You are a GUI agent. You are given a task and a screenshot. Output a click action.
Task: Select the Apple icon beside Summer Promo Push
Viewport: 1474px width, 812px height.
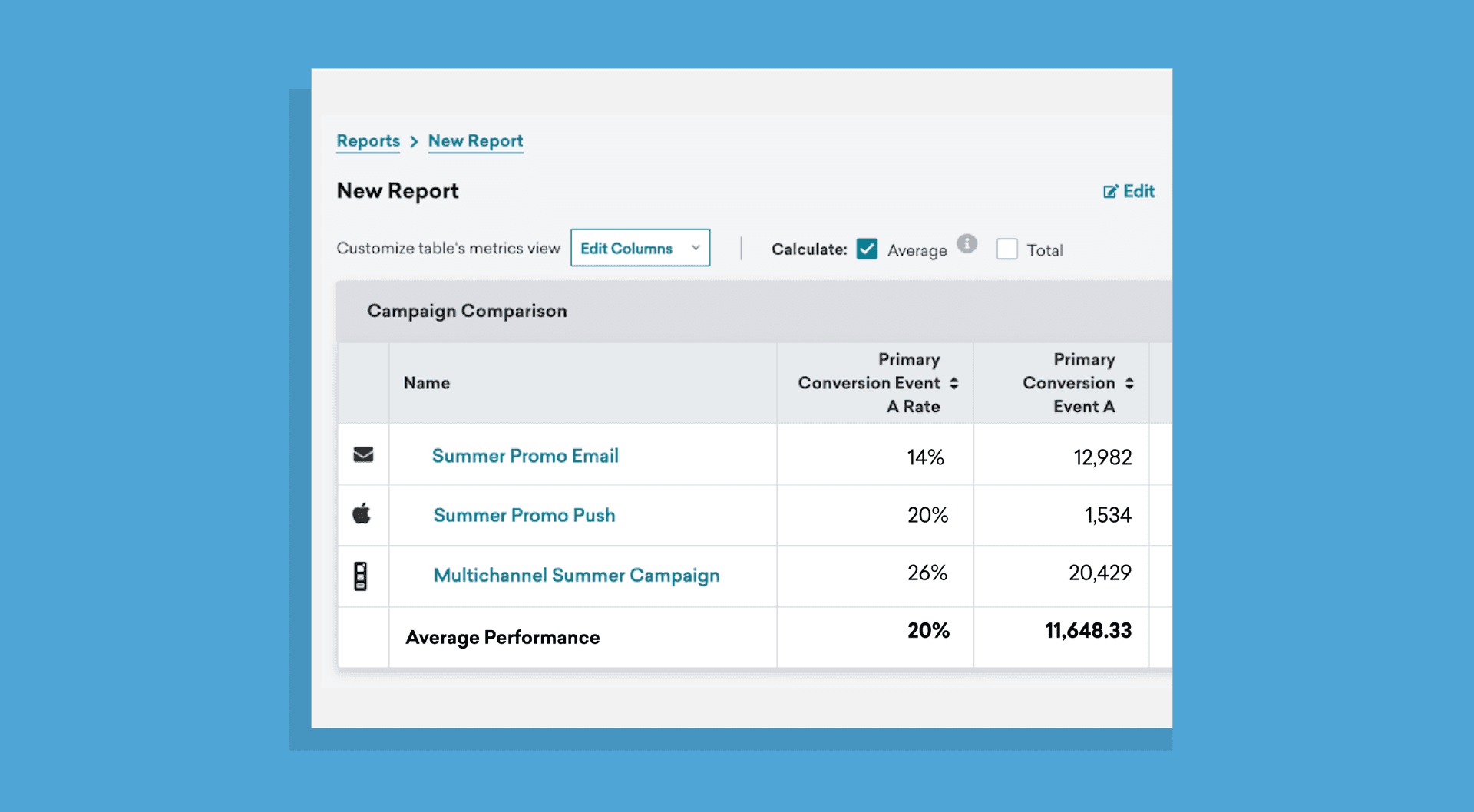[362, 514]
